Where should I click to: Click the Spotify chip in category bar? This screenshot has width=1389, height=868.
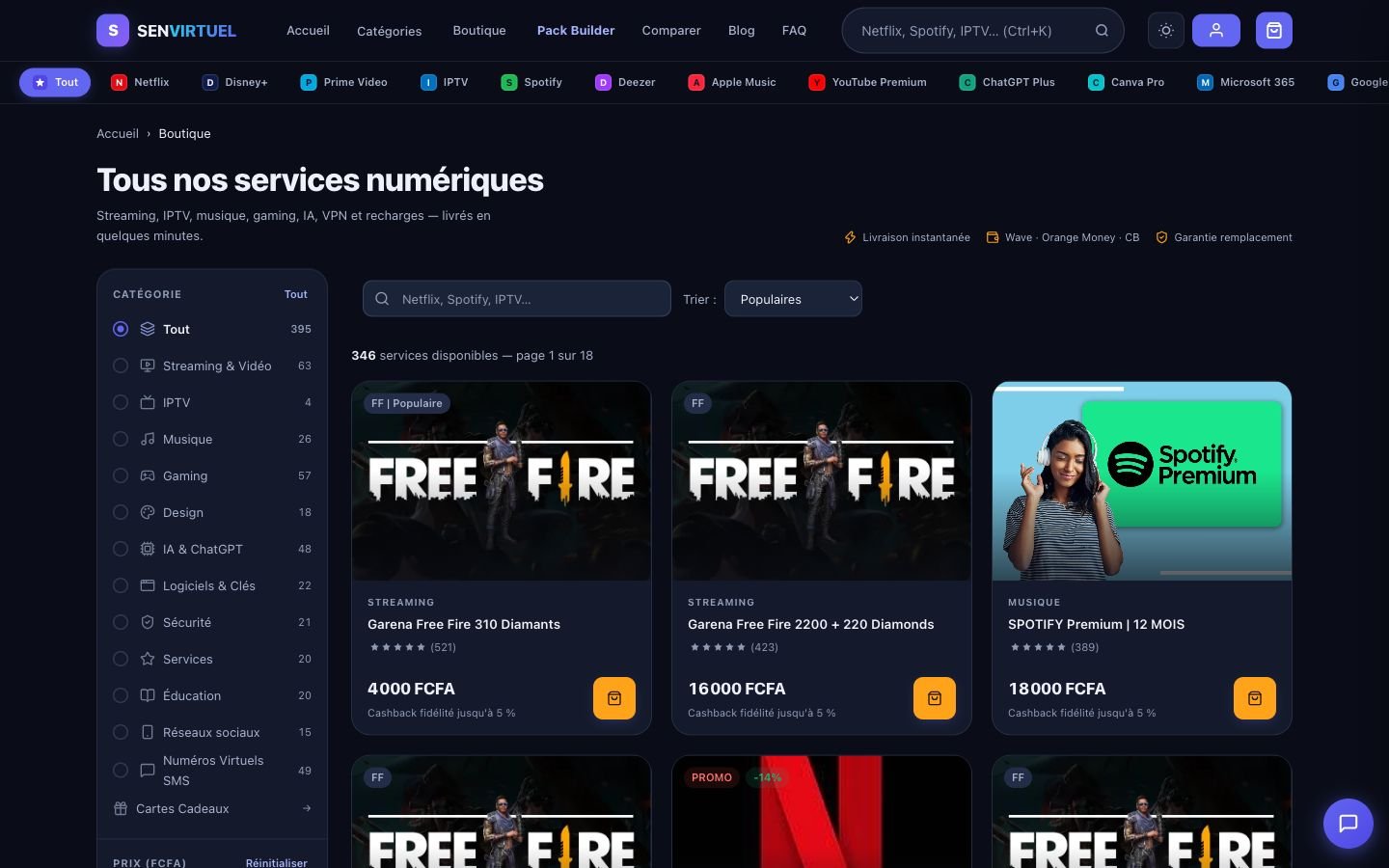click(x=531, y=83)
